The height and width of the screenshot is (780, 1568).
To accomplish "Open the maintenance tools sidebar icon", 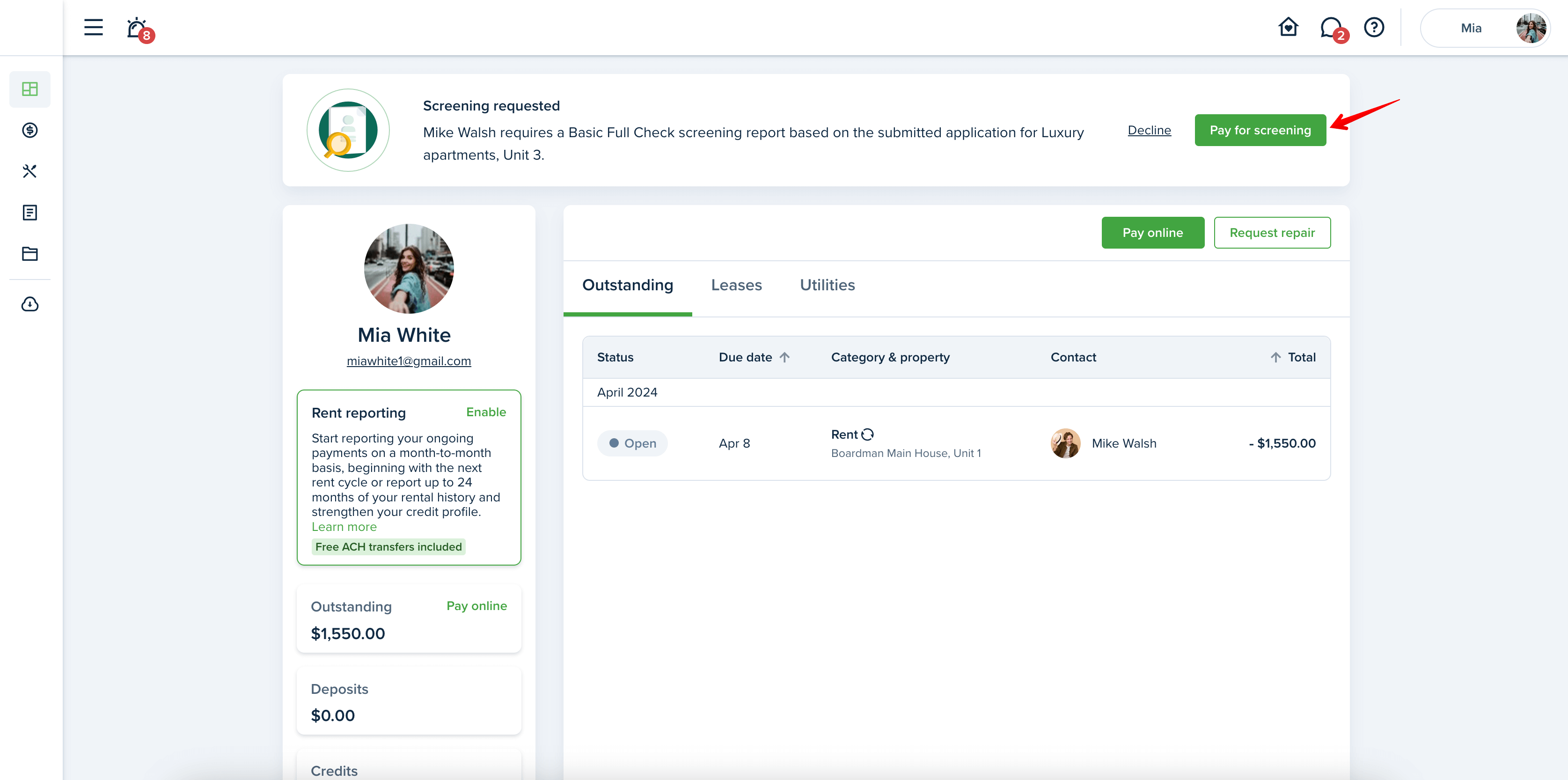I will point(30,171).
